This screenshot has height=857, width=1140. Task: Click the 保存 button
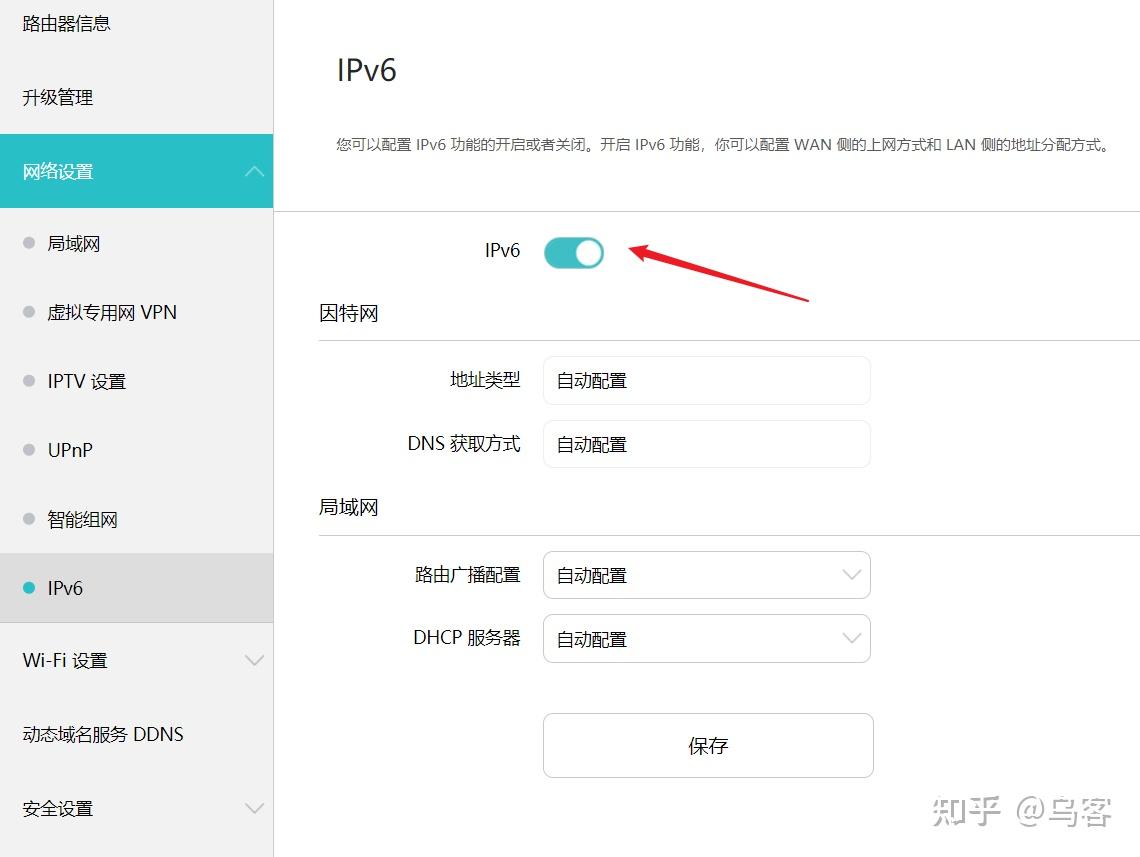click(x=707, y=745)
